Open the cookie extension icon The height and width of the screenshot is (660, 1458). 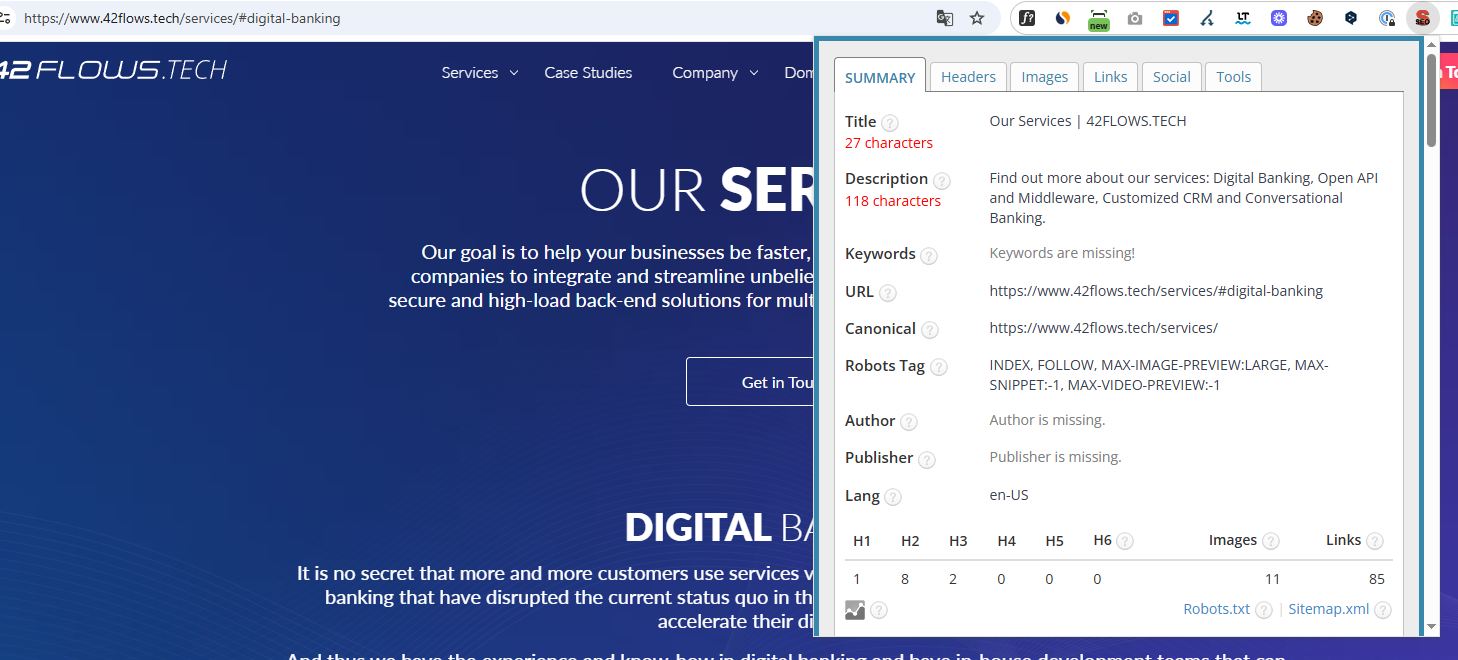pos(1315,18)
